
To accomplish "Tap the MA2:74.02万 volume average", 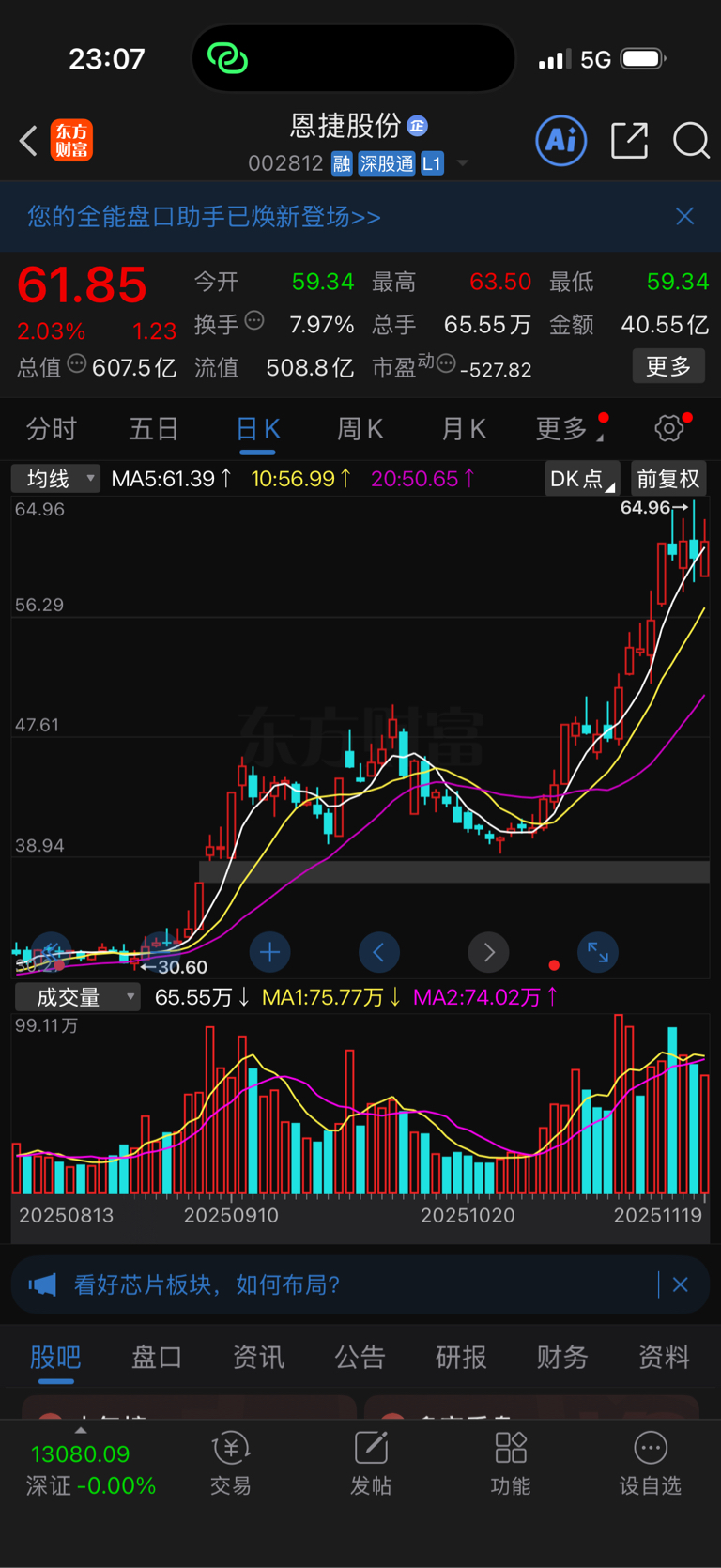I will tap(485, 997).
